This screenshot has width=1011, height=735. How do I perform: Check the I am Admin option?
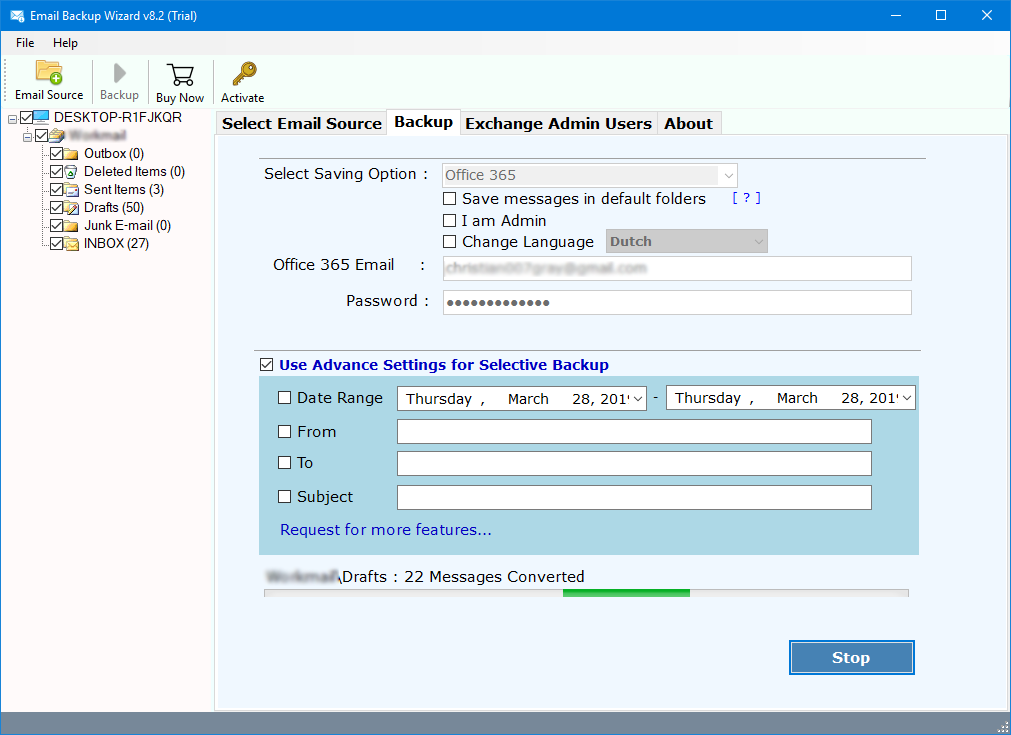coord(450,221)
